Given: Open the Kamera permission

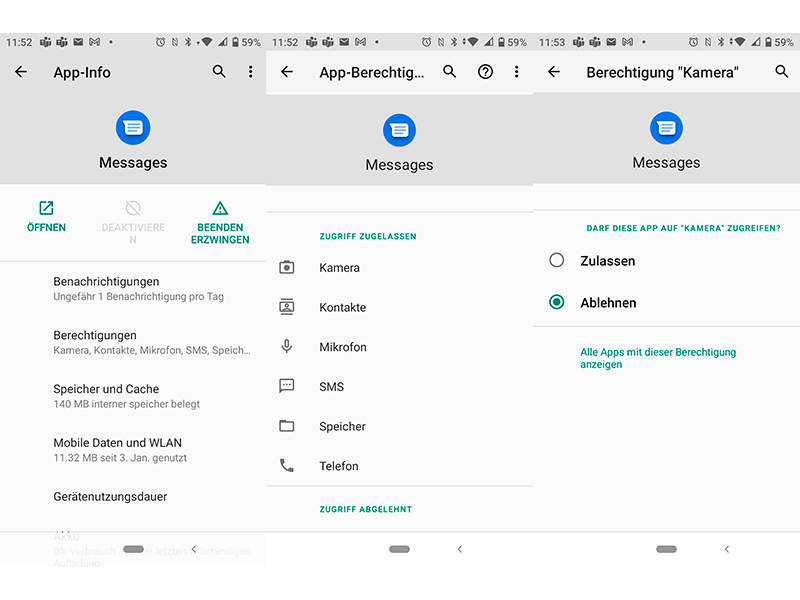Looking at the screenshot, I should (x=399, y=267).
